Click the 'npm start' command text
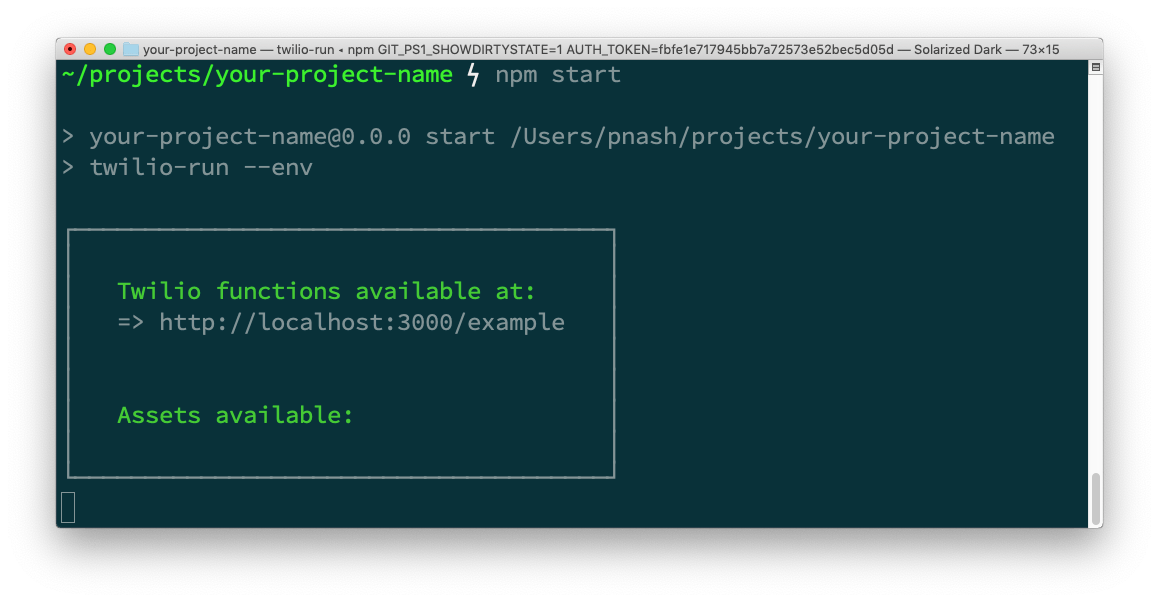This screenshot has height=602, width=1159. coord(558,75)
